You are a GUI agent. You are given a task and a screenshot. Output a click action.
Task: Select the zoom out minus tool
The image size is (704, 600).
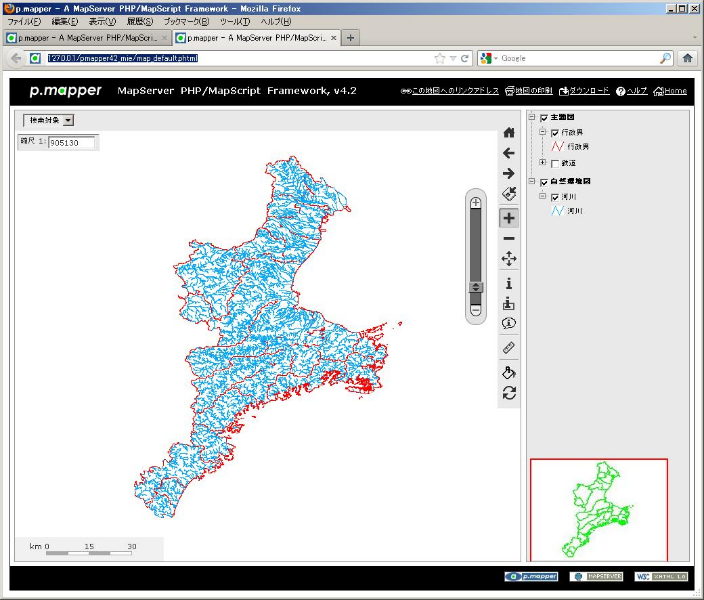point(509,239)
